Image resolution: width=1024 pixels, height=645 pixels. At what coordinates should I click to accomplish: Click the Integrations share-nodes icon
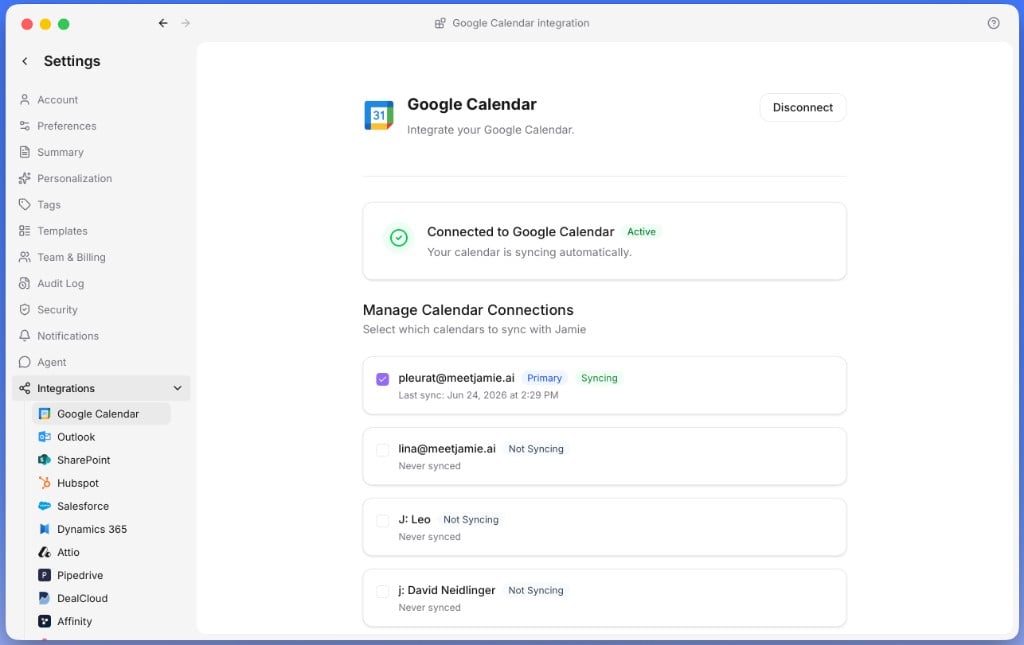(x=25, y=388)
